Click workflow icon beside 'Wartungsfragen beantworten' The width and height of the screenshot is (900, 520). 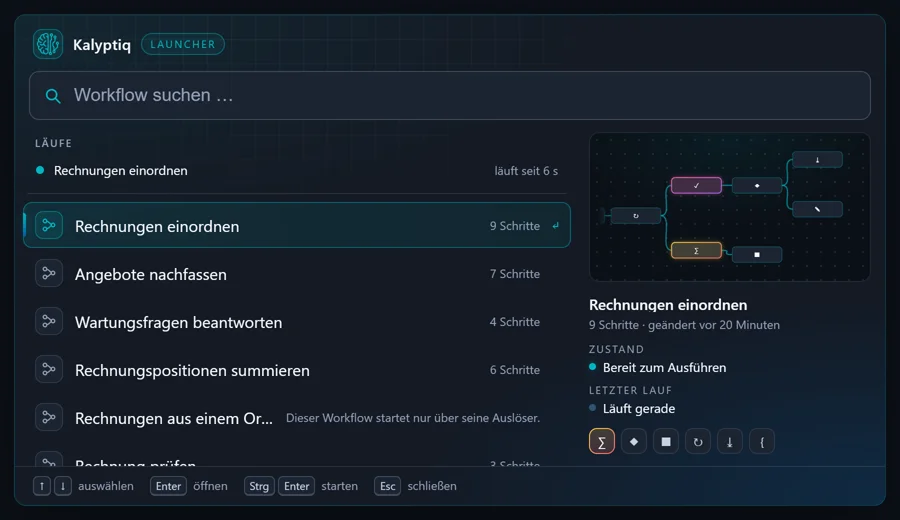pyautogui.click(x=49, y=321)
